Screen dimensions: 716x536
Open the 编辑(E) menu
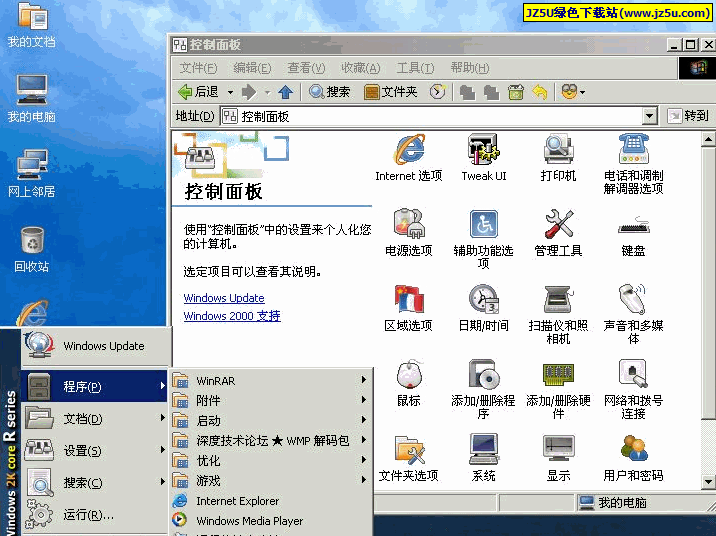[x=252, y=68]
